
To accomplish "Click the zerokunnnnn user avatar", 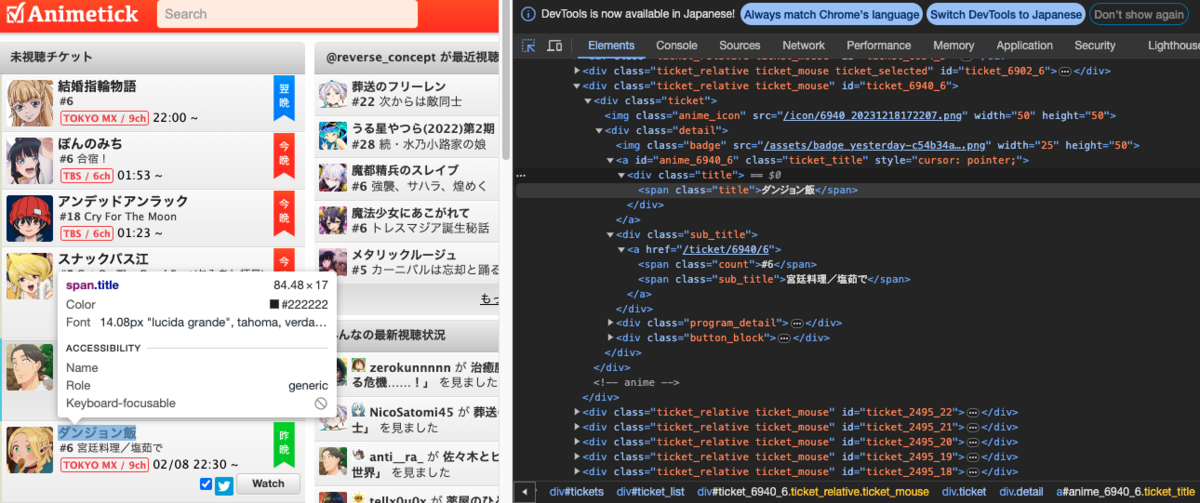I will (x=360, y=367).
